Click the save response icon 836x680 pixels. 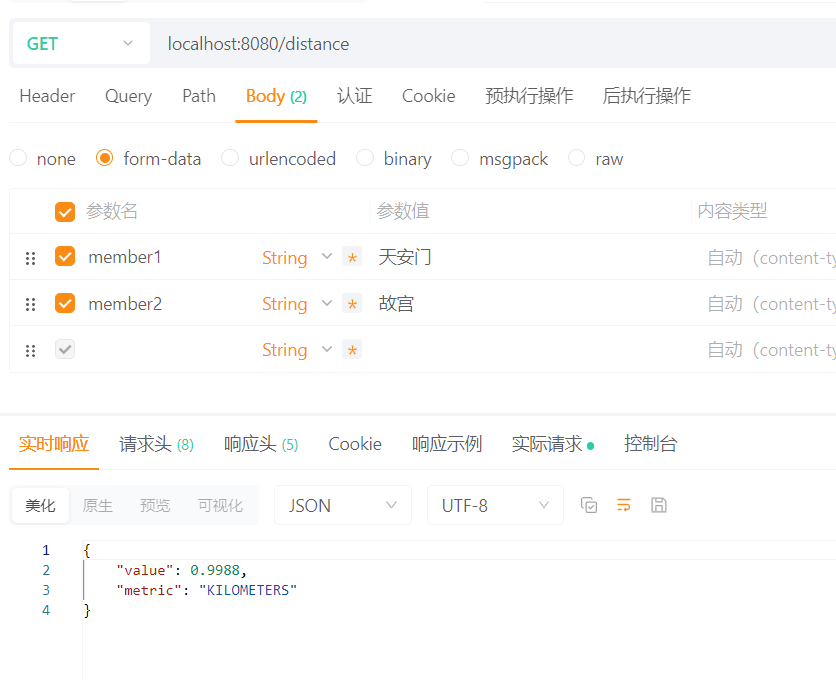(658, 505)
